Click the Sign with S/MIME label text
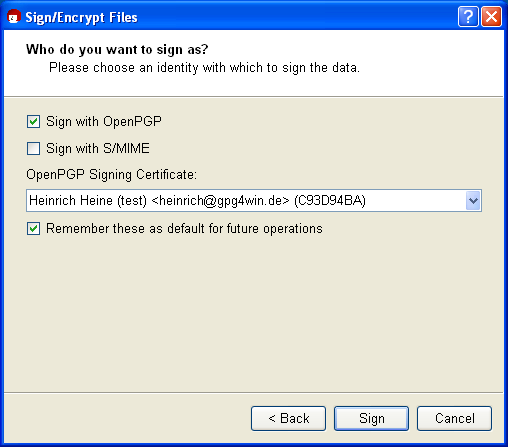508x447 pixels. pos(98,148)
